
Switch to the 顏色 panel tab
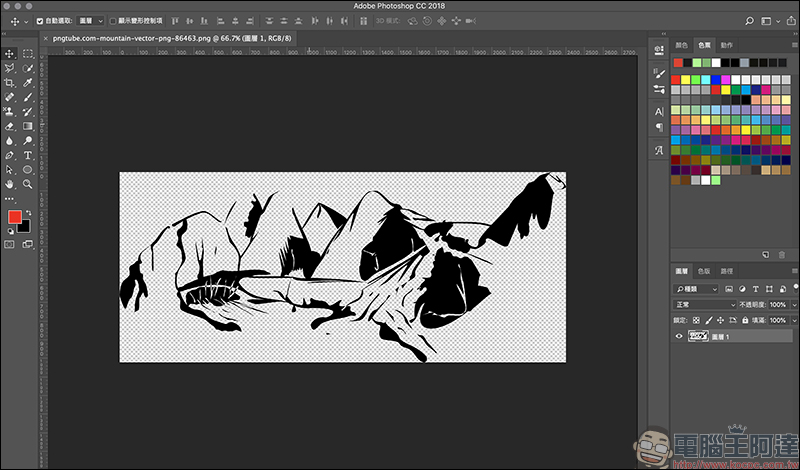pyautogui.click(x=682, y=45)
